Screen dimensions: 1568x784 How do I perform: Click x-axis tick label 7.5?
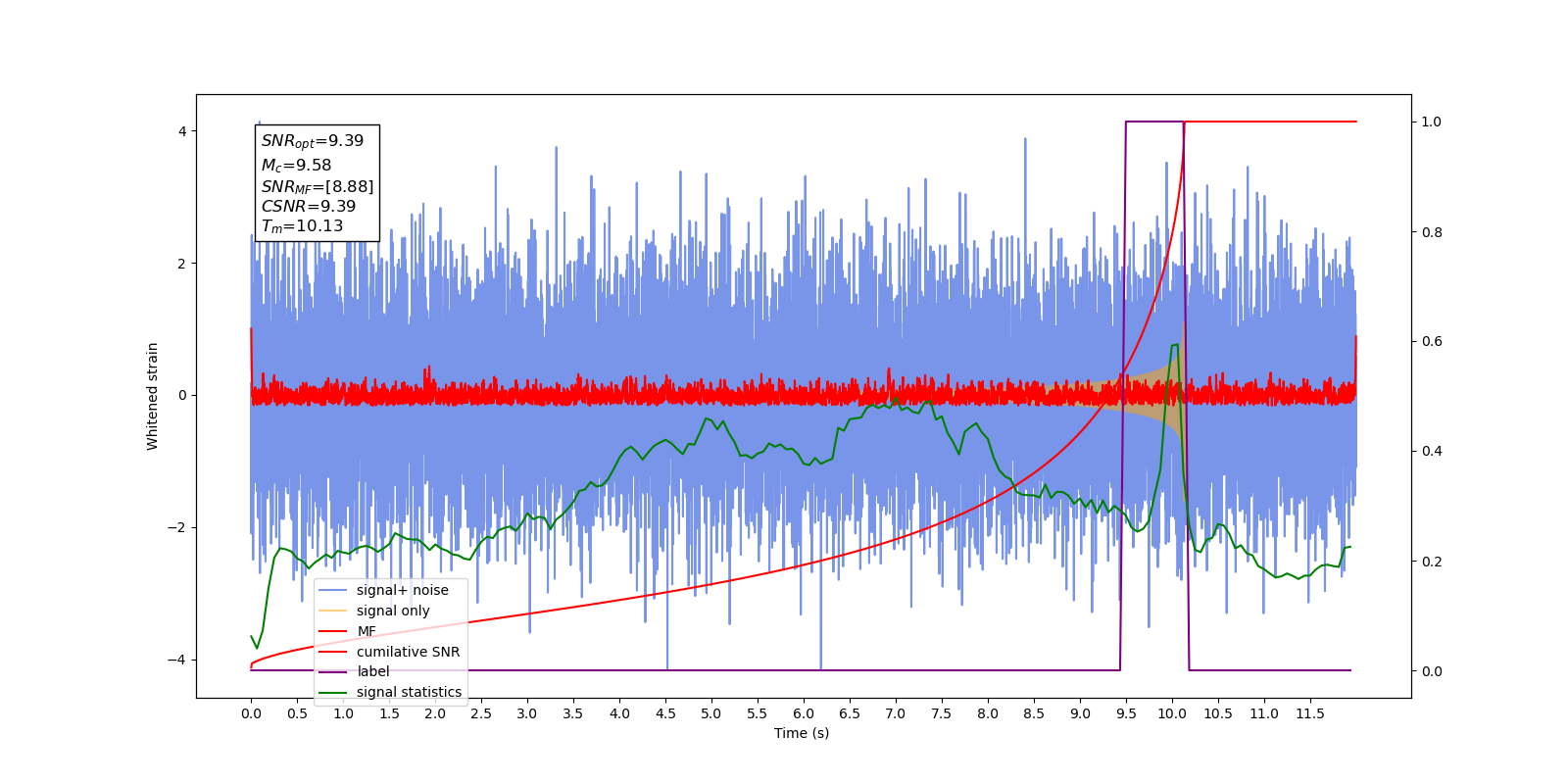942,713
